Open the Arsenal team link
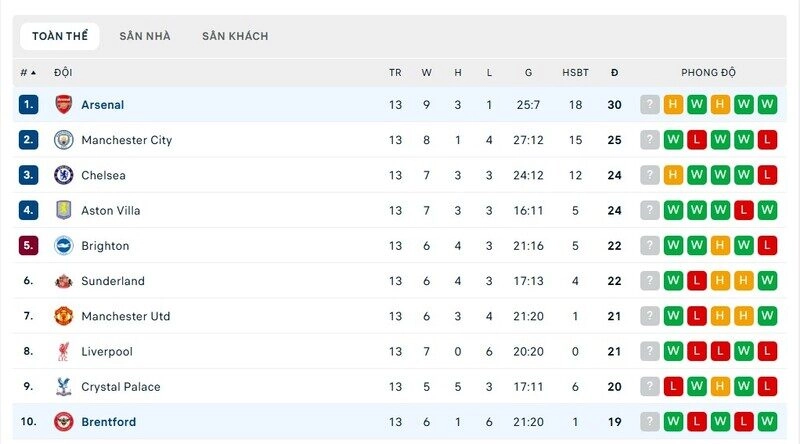 coord(103,104)
